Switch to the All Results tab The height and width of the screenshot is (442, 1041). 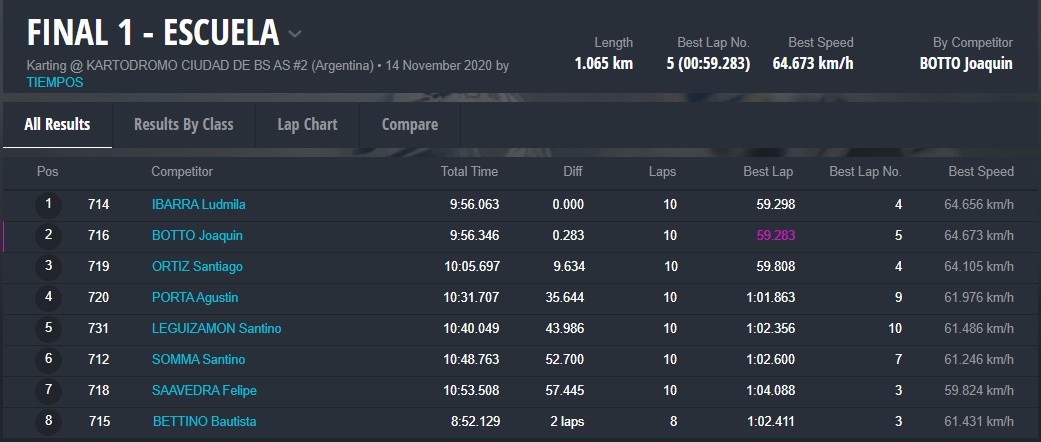coord(57,125)
